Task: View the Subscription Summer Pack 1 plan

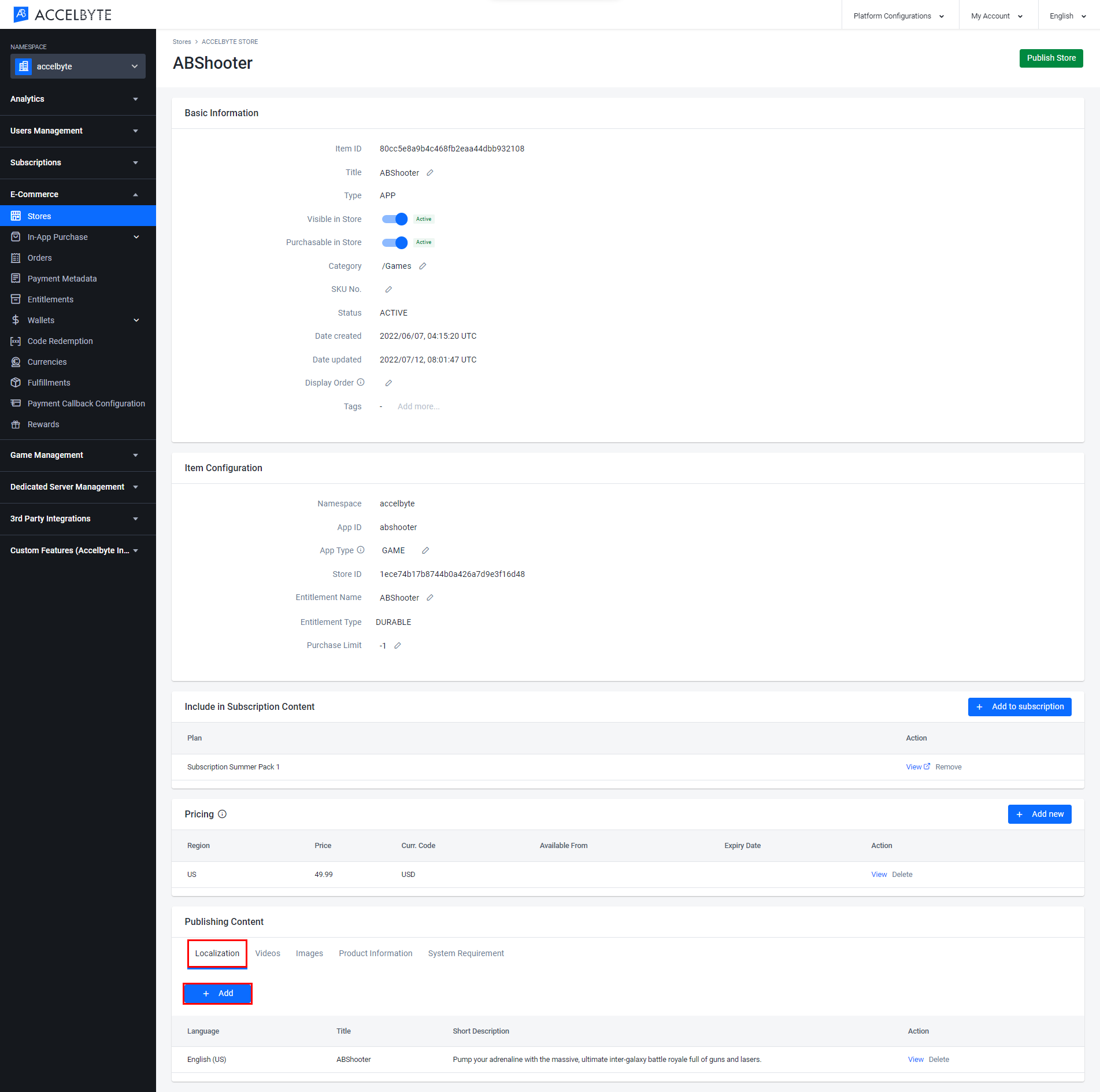Action: click(x=918, y=767)
